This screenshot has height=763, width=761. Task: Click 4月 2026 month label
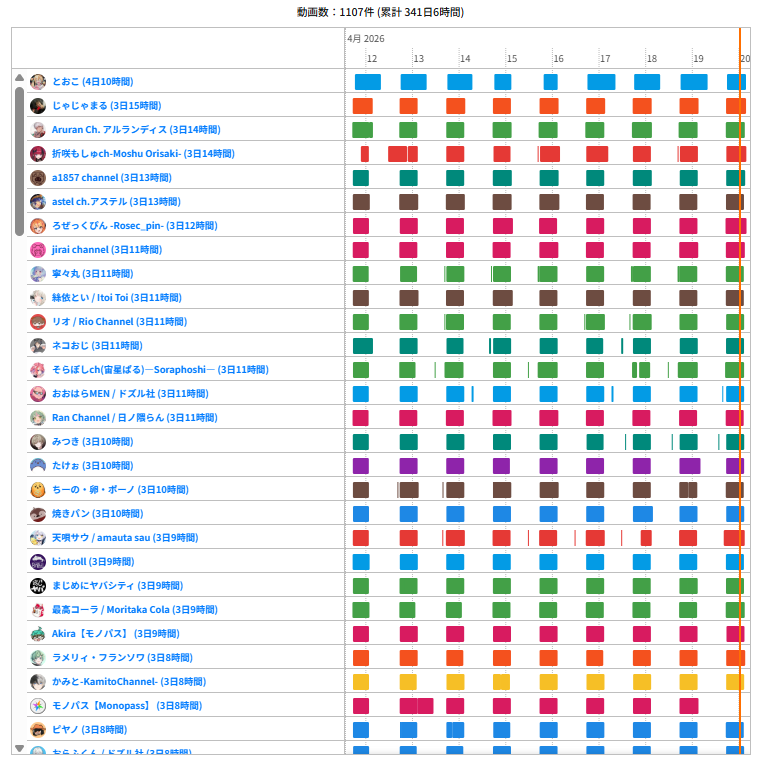tap(366, 39)
